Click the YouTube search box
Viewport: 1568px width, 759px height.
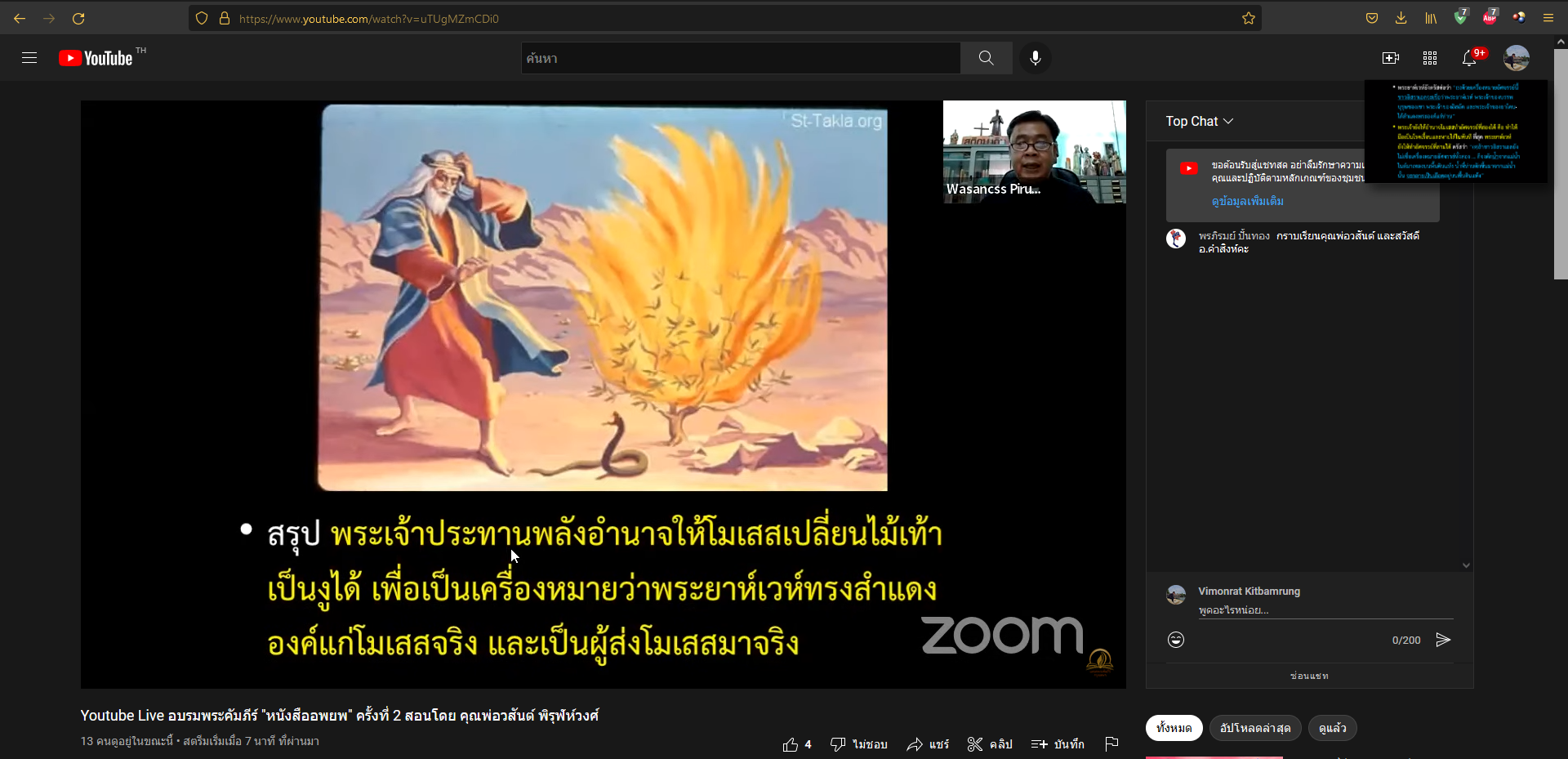(x=741, y=58)
